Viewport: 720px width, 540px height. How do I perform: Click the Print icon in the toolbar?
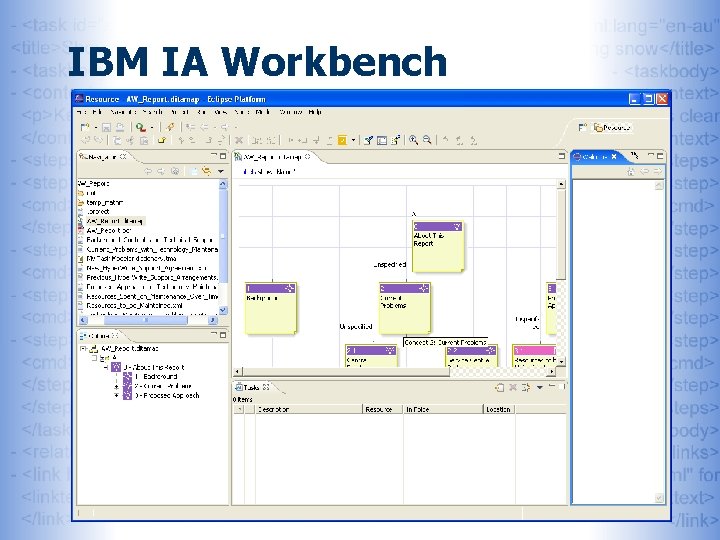coord(119,127)
